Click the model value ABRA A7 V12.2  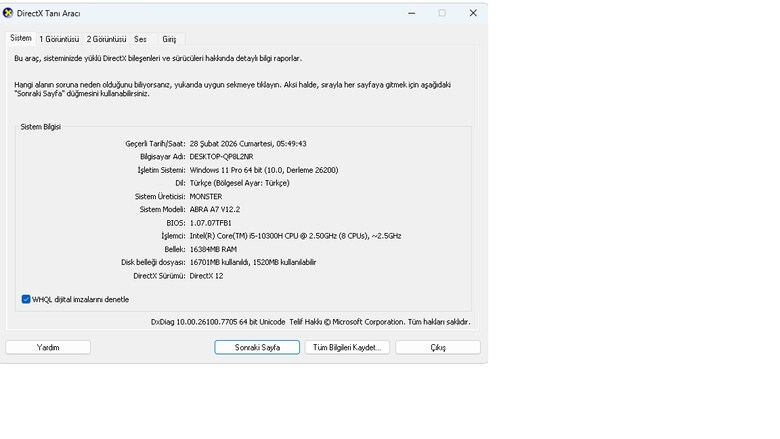pyautogui.click(x=215, y=209)
